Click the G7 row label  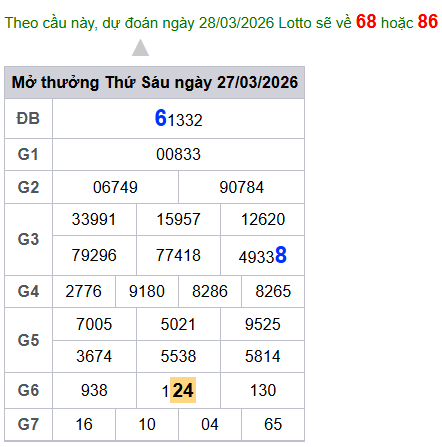coord(28,424)
